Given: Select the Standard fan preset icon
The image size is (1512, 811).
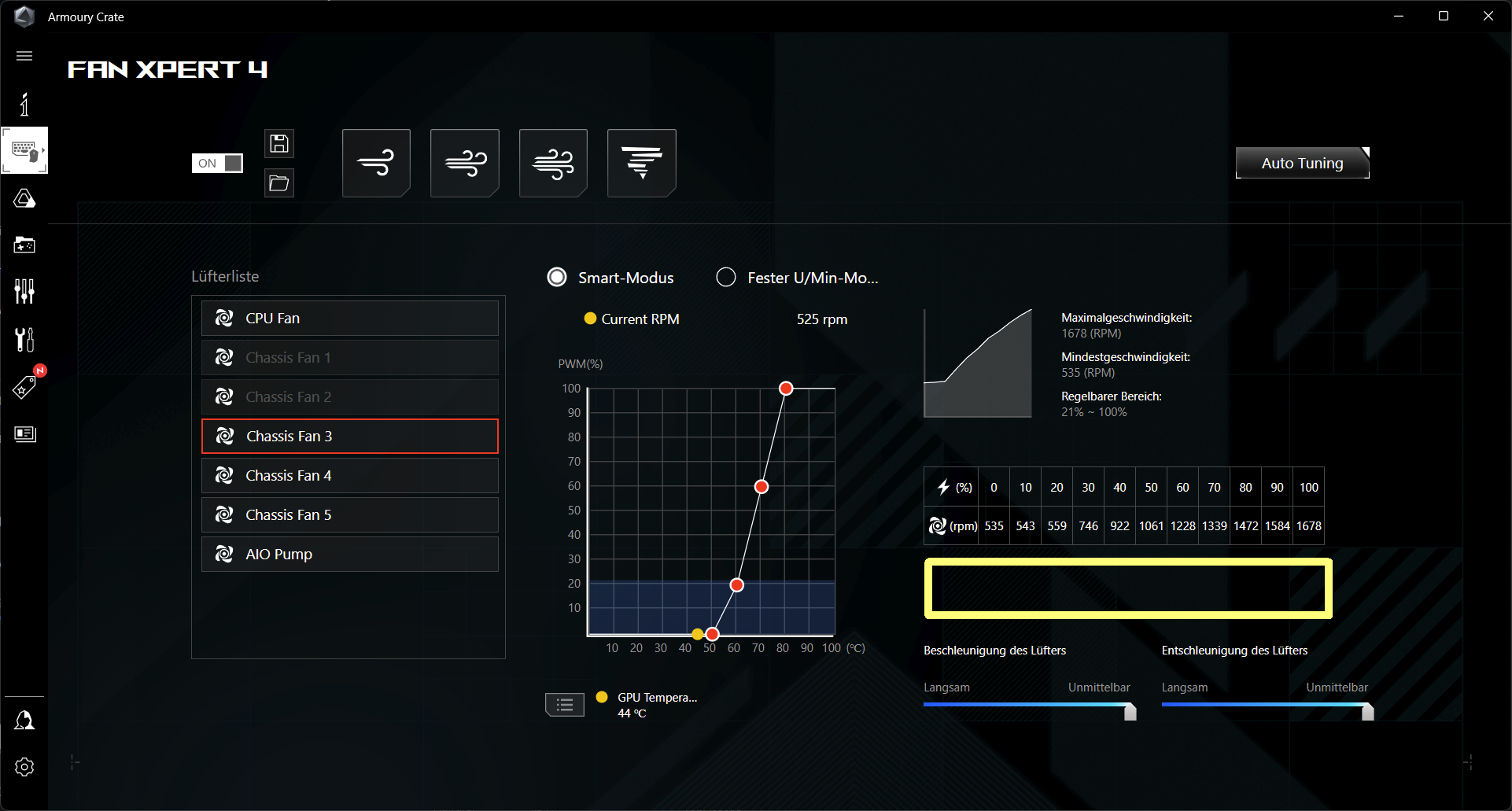Looking at the screenshot, I should (x=465, y=163).
